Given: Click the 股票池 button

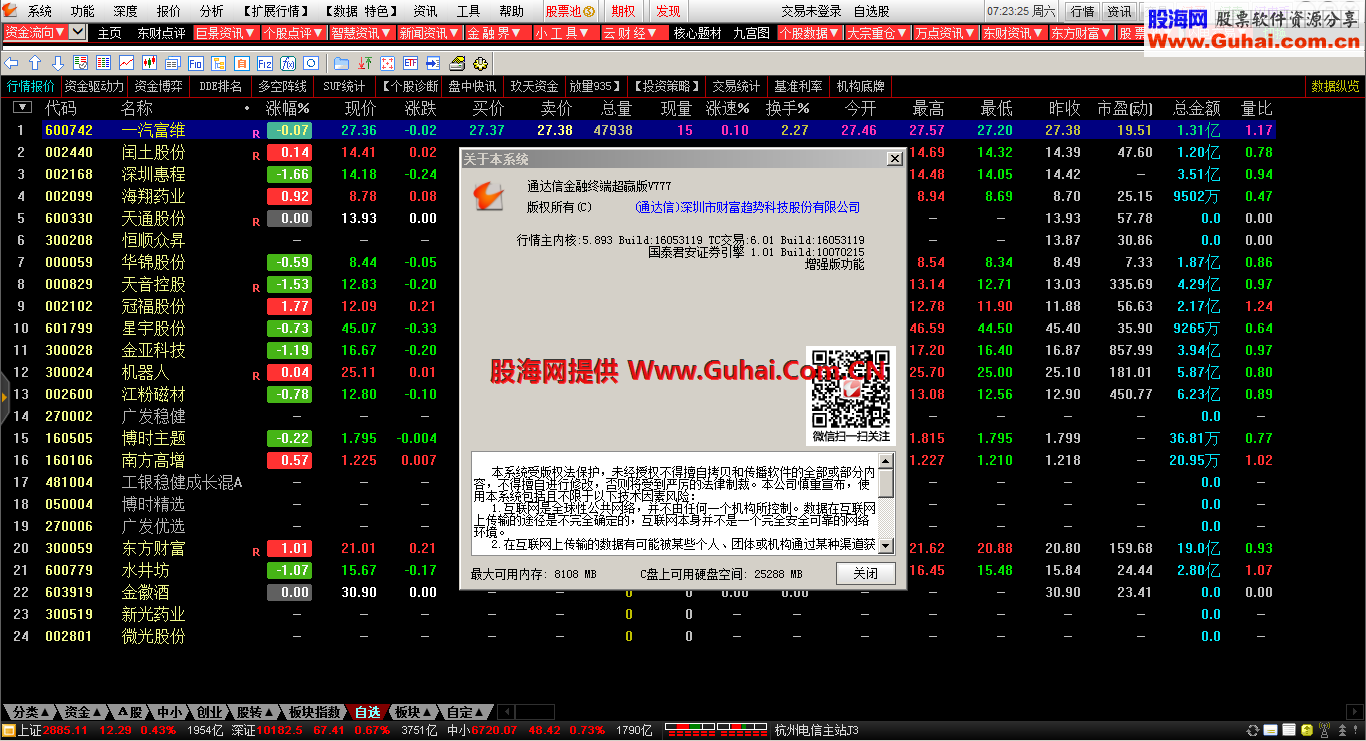Looking at the screenshot, I should 570,11.
